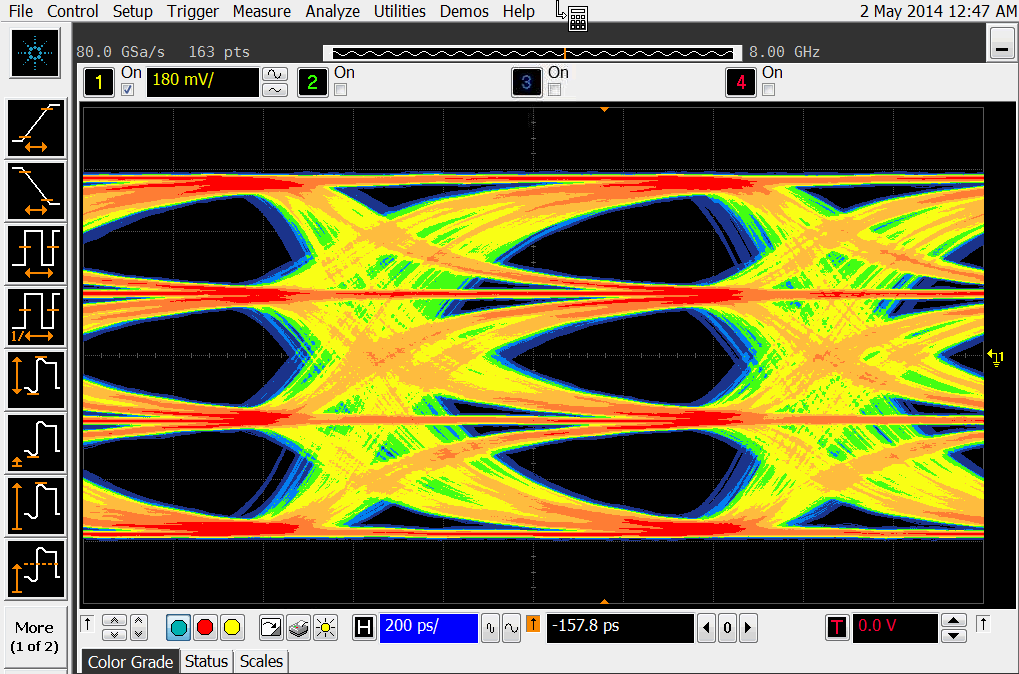Adjust waveform intensity with the sun icon
The height and width of the screenshot is (674, 1019).
pyautogui.click(x=325, y=627)
